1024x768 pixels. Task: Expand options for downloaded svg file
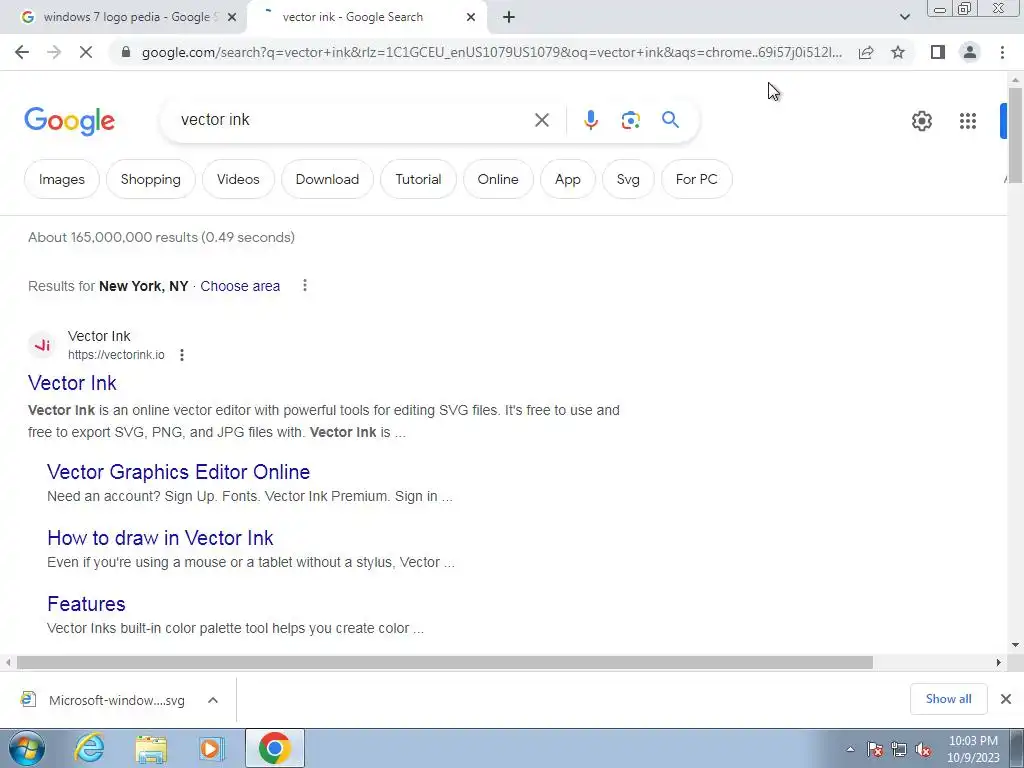coord(213,700)
